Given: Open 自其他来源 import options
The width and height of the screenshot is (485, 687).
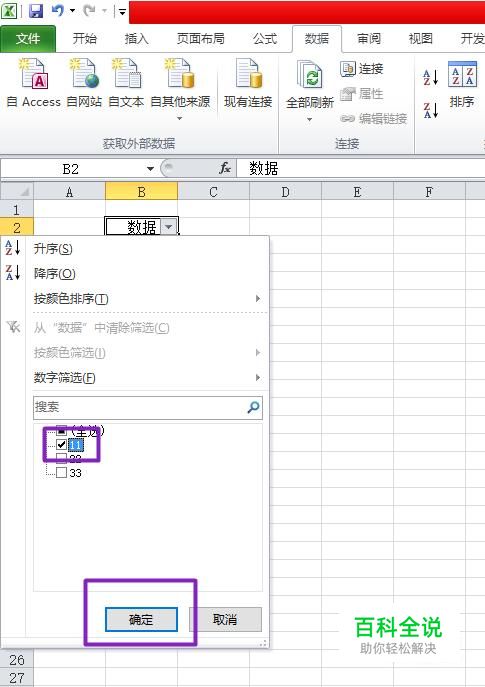Looking at the screenshot, I should click(x=180, y=90).
